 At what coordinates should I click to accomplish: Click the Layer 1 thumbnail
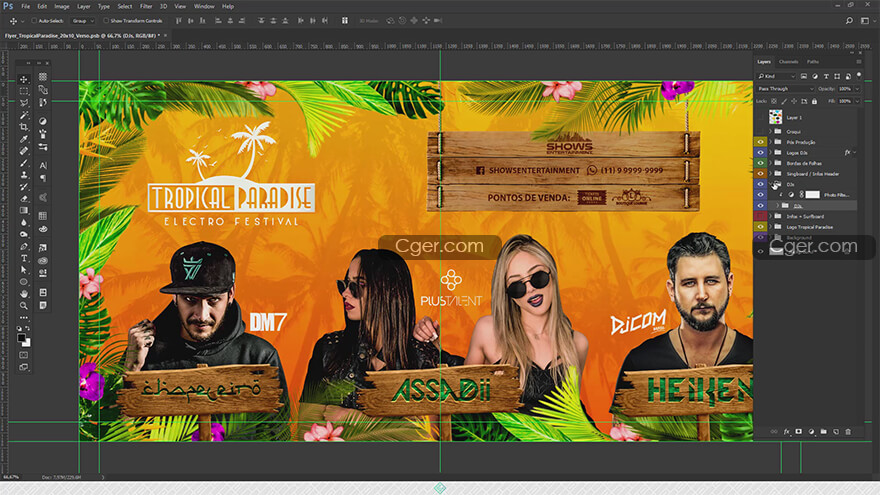[776, 117]
